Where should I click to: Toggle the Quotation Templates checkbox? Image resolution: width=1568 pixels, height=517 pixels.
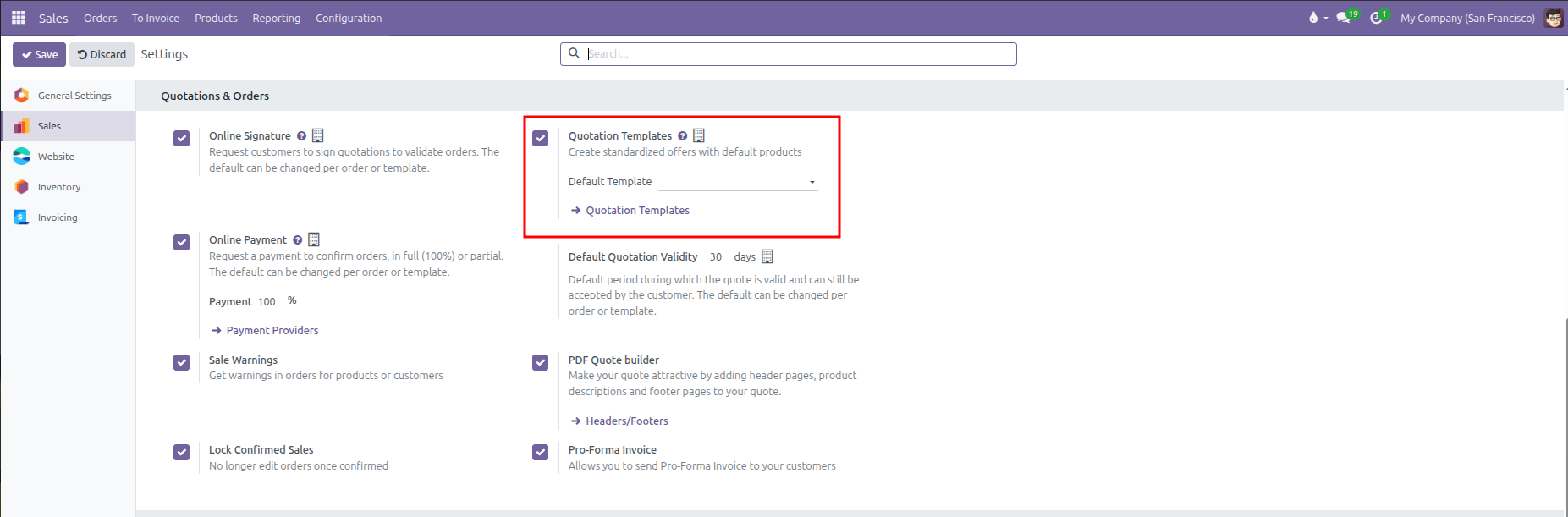point(541,138)
